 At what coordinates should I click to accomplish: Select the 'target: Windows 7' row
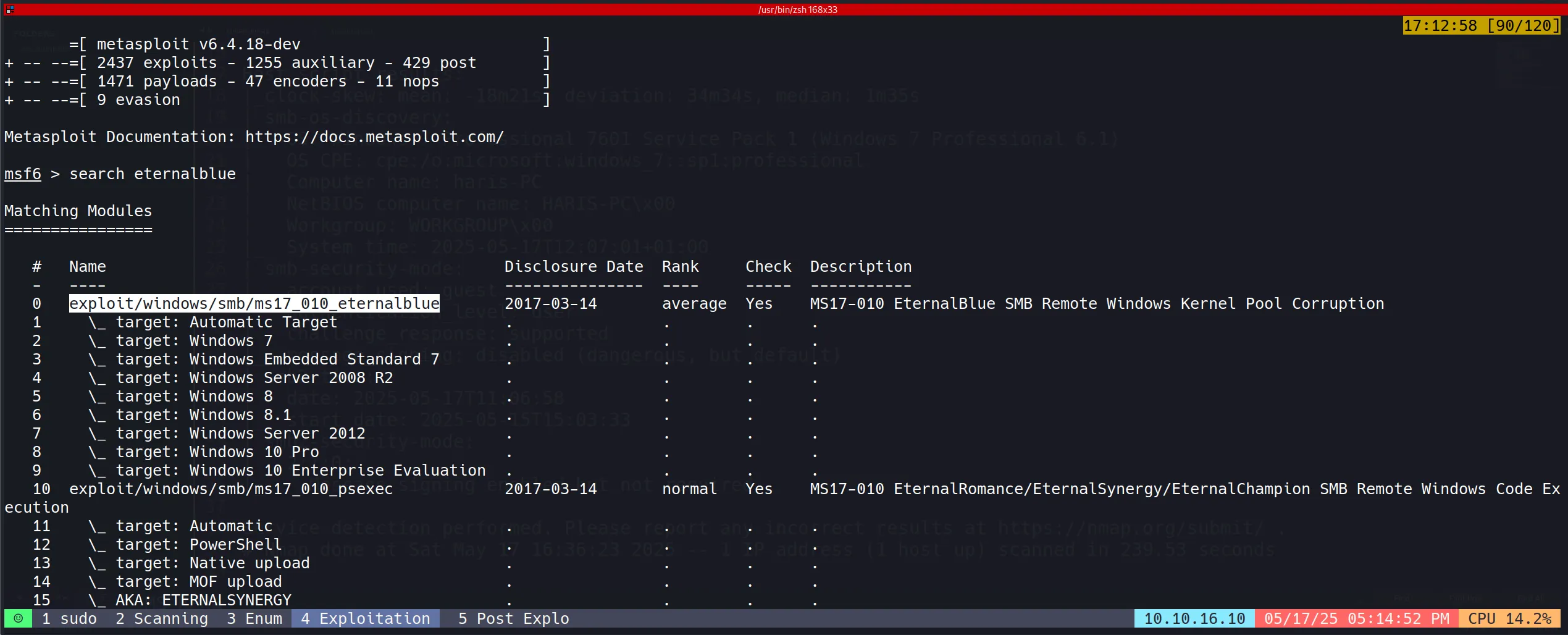[x=194, y=340]
